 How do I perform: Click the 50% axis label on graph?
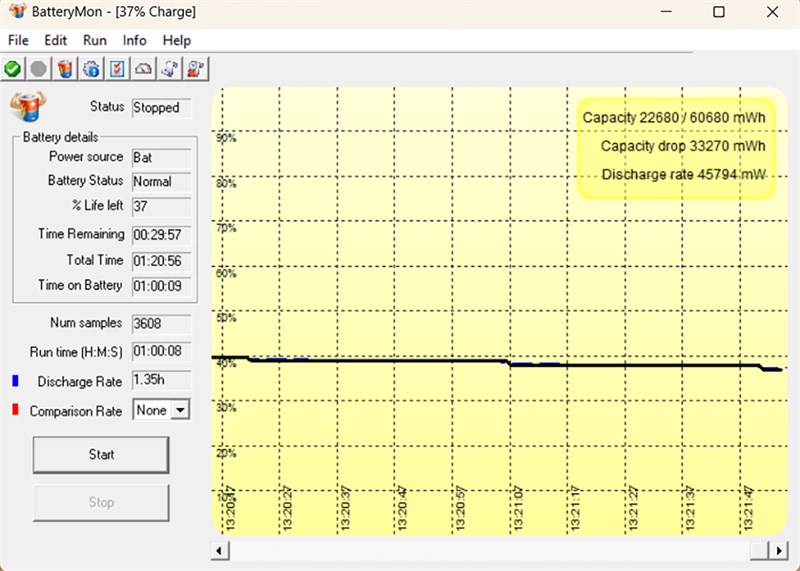[x=226, y=318]
